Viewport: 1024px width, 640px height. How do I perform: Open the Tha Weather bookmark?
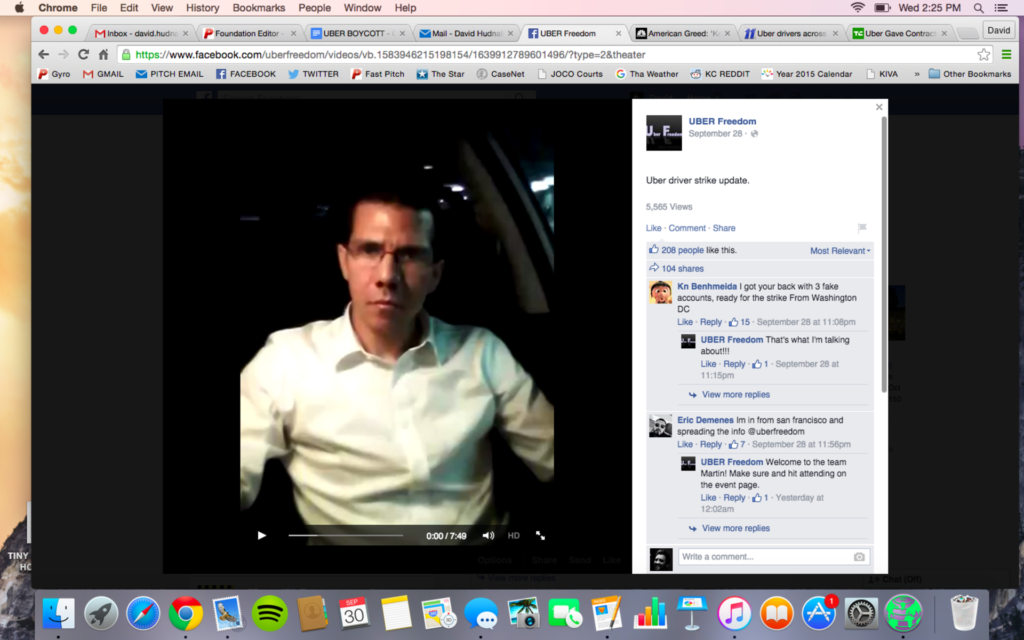(647, 74)
